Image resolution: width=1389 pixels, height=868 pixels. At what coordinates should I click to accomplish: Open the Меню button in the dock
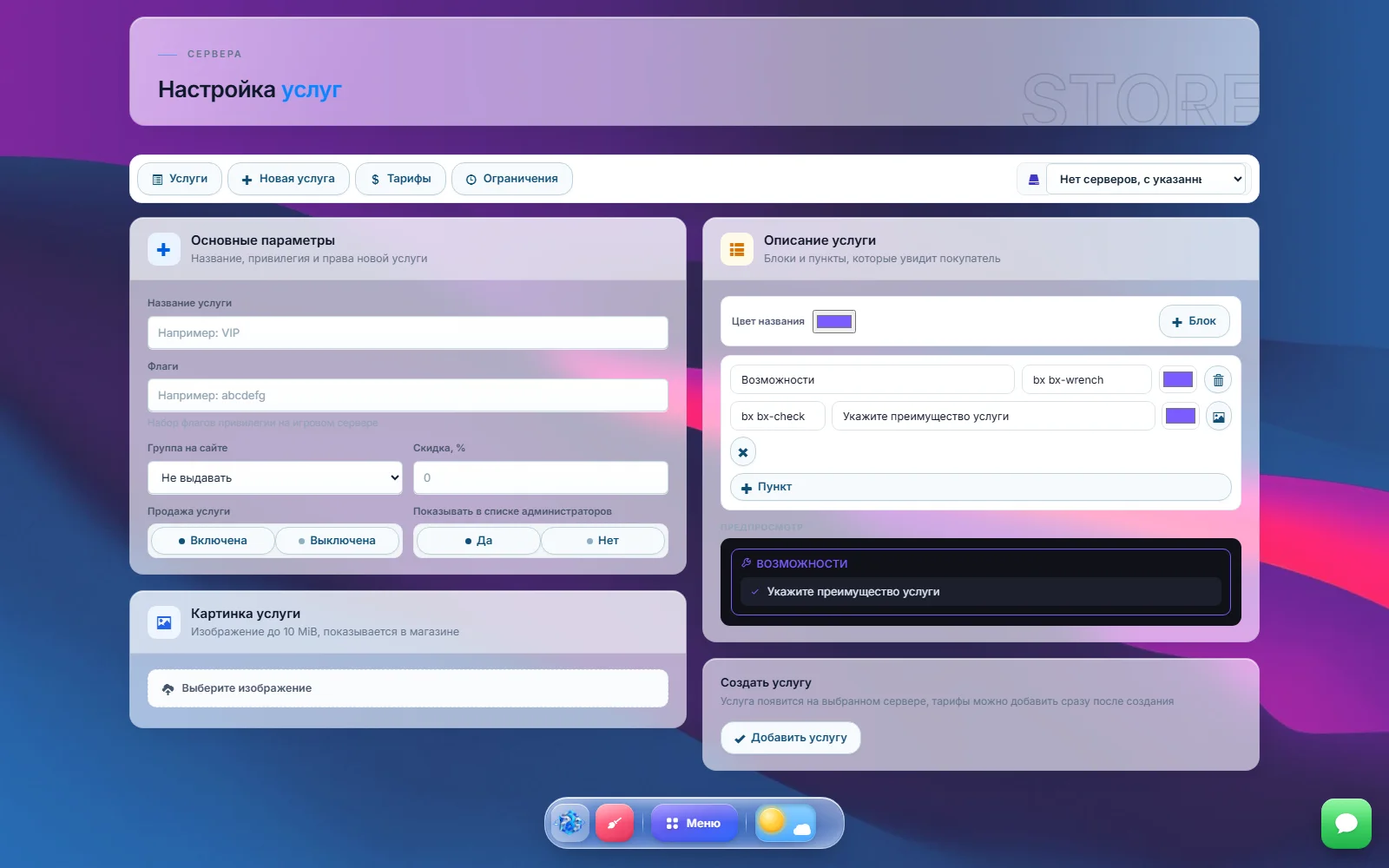[x=694, y=823]
